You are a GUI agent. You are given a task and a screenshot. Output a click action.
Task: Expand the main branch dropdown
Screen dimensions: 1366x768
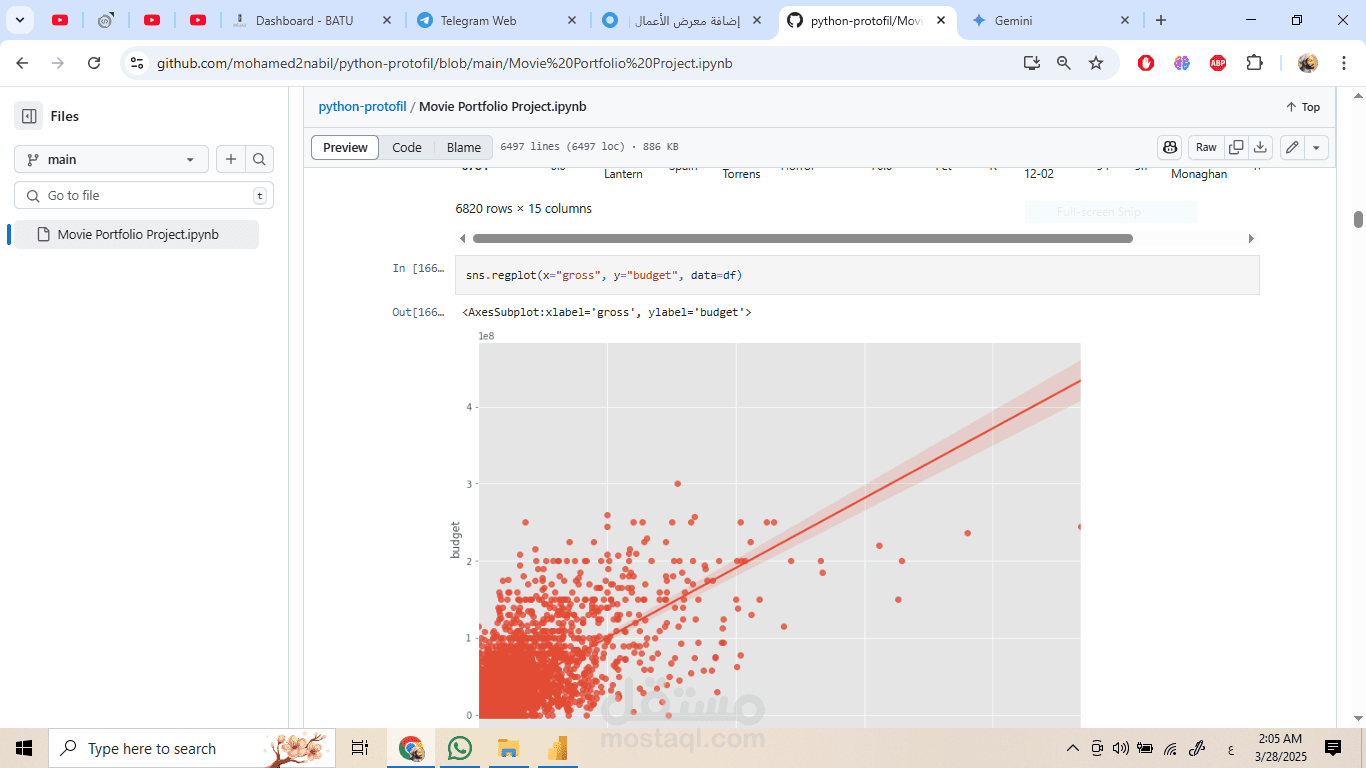click(111, 159)
